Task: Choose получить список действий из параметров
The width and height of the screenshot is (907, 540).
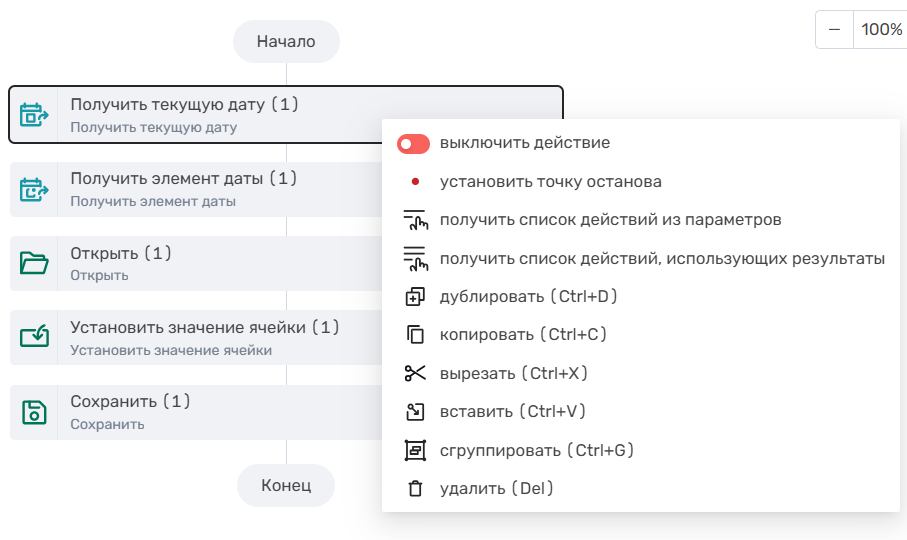Action: click(x=610, y=220)
